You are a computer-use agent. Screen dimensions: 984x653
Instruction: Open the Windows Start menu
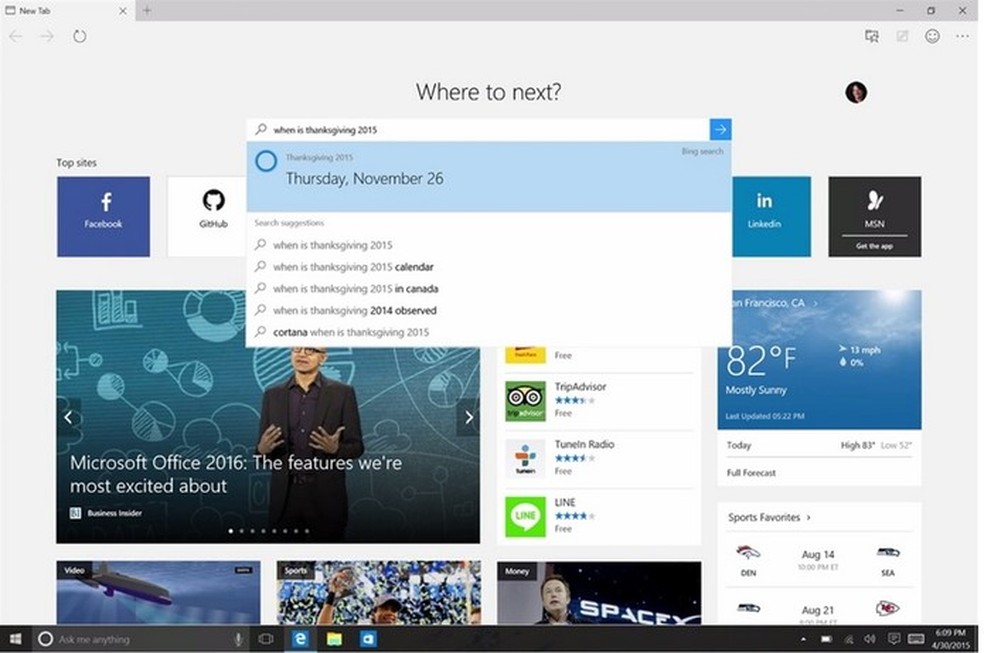[x=15, y=638]
